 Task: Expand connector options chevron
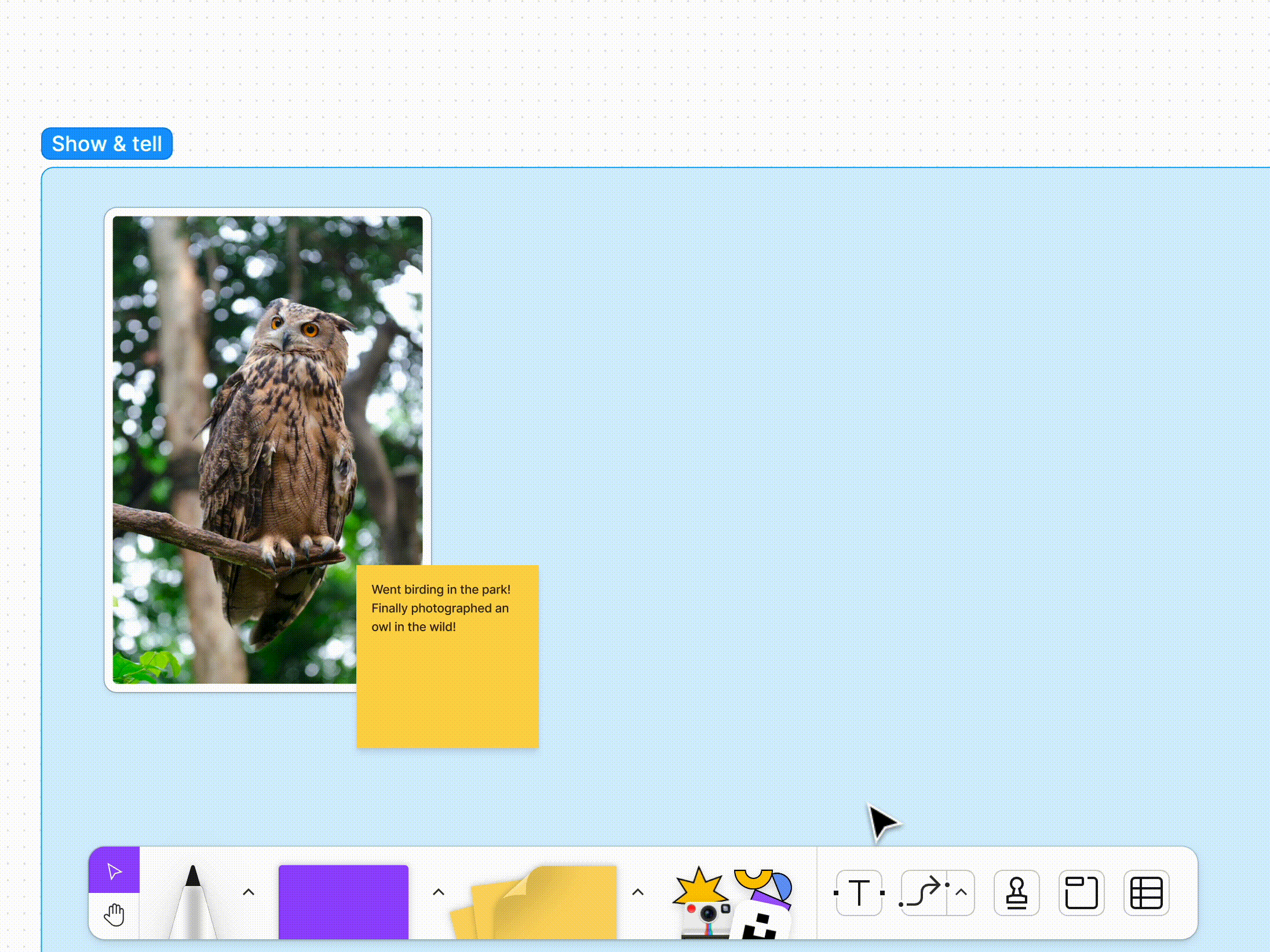click(961, 892)
